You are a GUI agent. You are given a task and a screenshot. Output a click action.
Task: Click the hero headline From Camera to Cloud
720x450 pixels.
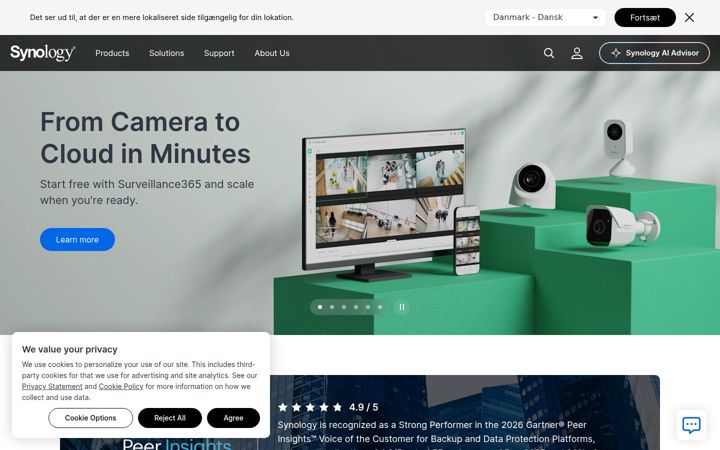click(x=146, y=138)
